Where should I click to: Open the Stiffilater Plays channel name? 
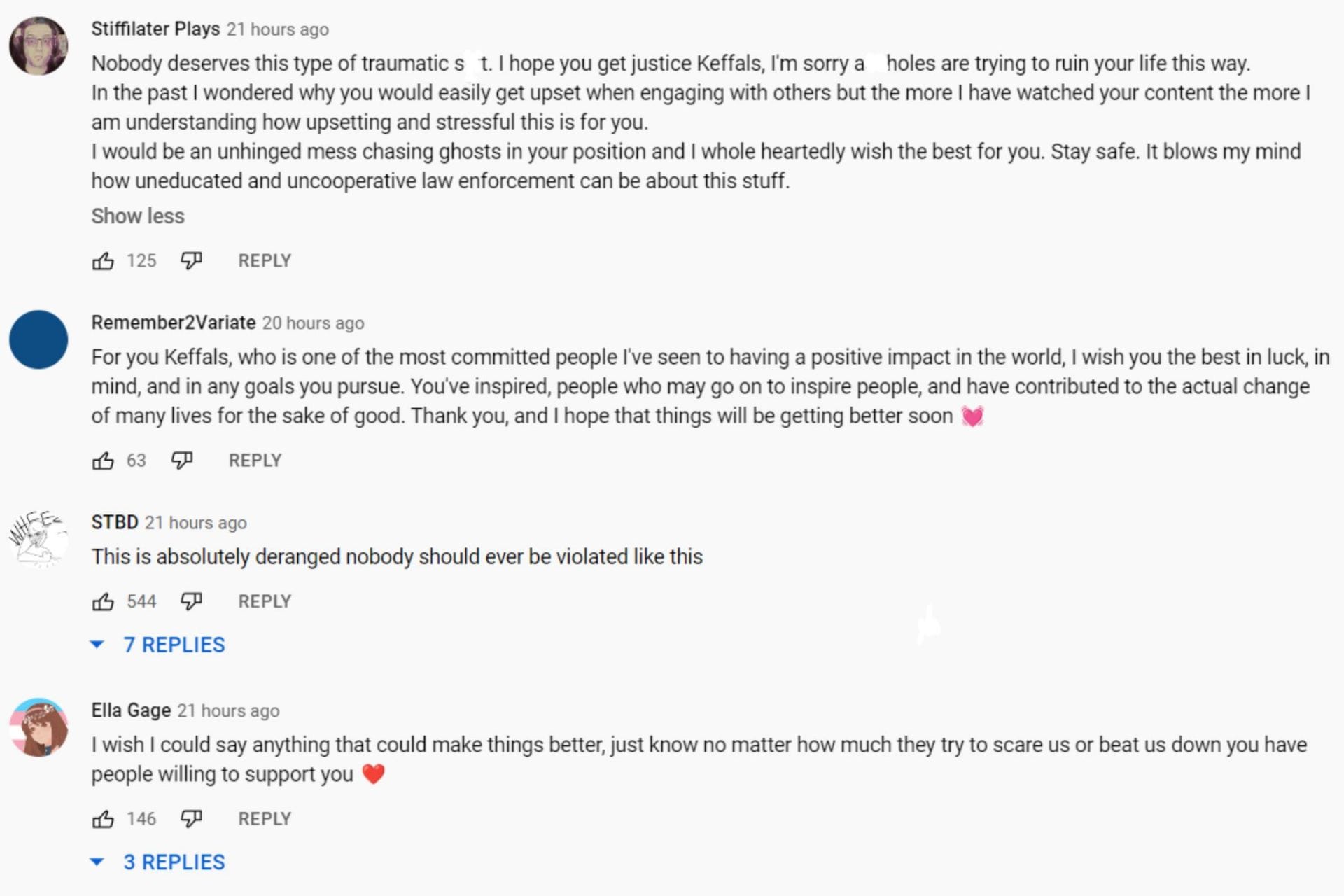(x=155, y=29)
